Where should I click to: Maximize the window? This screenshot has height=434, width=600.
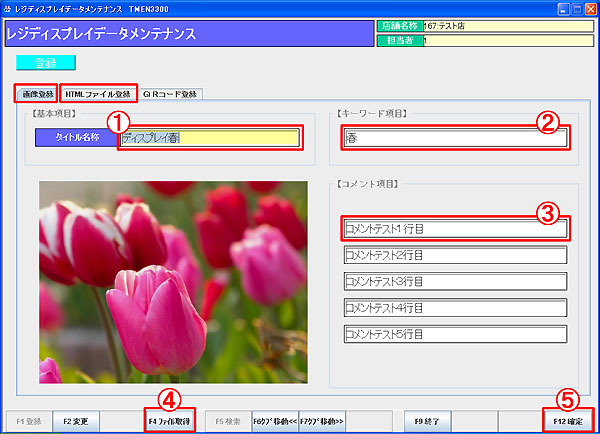click(x=577, y=9)
